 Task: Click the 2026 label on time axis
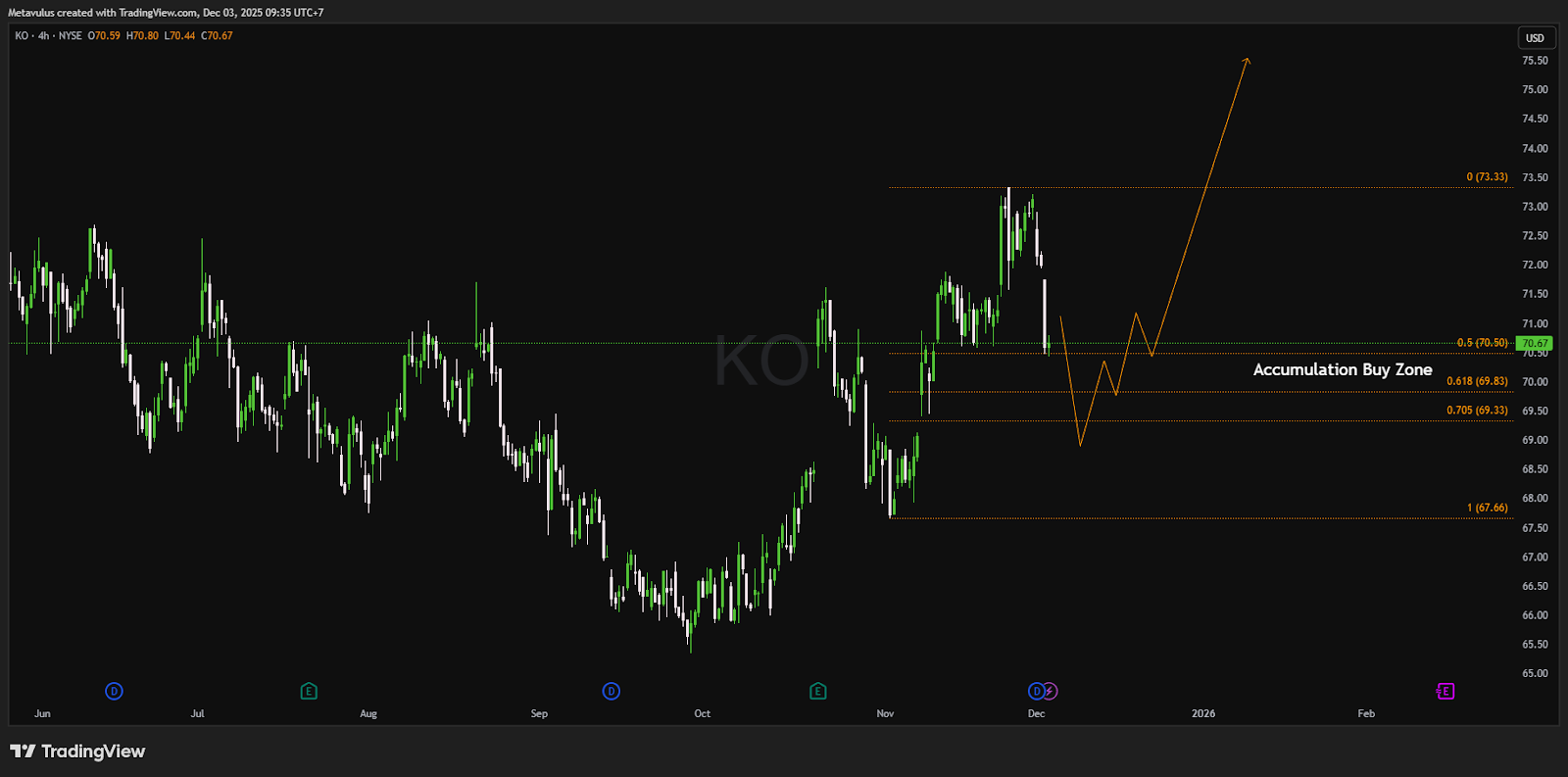[1203, 713]
